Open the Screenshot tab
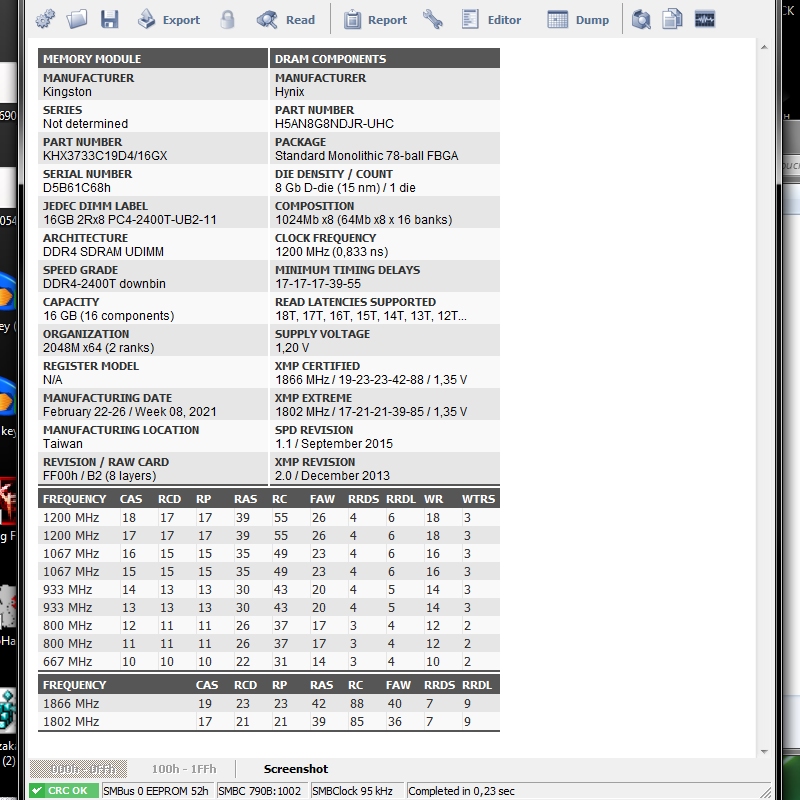 [x=296, y=768]
